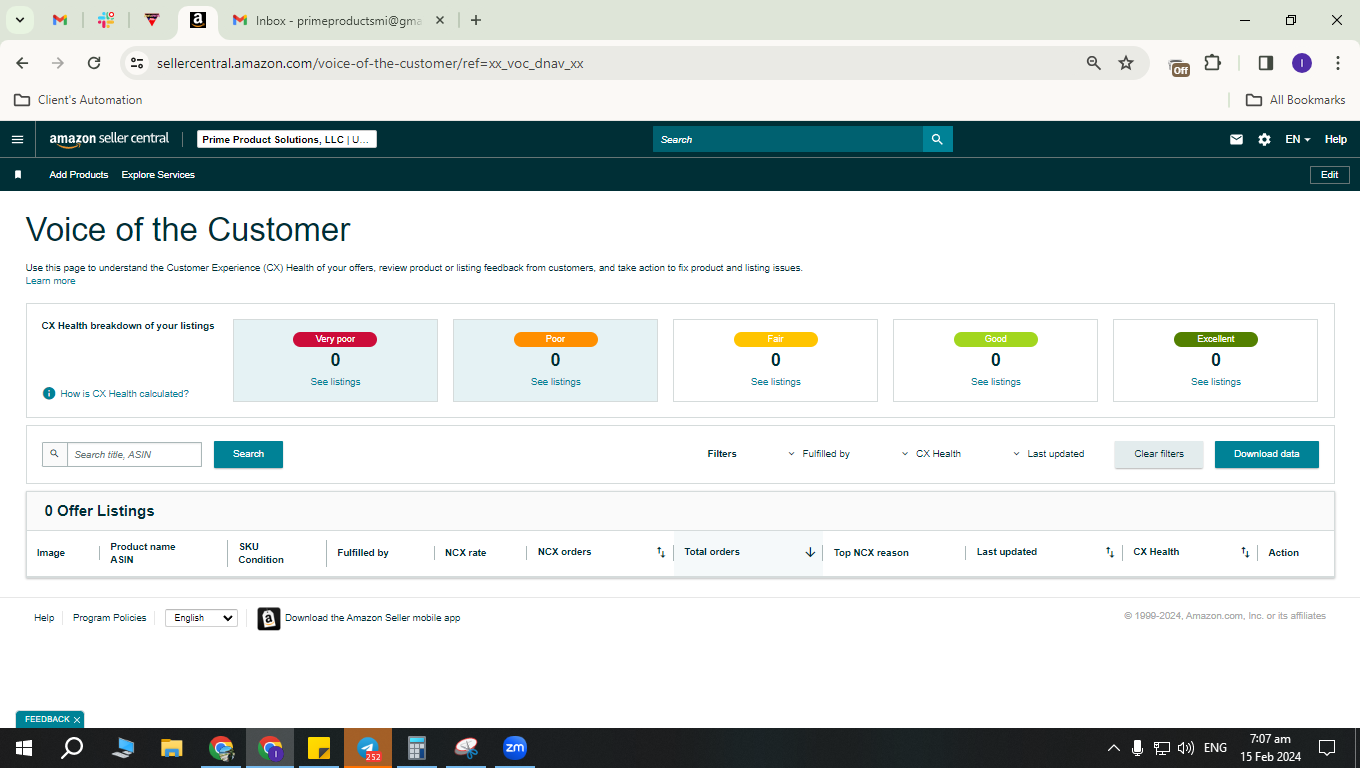1360x768 pixels.
Task: Open Zoom from the taskbar
Action: coord(515,747)
